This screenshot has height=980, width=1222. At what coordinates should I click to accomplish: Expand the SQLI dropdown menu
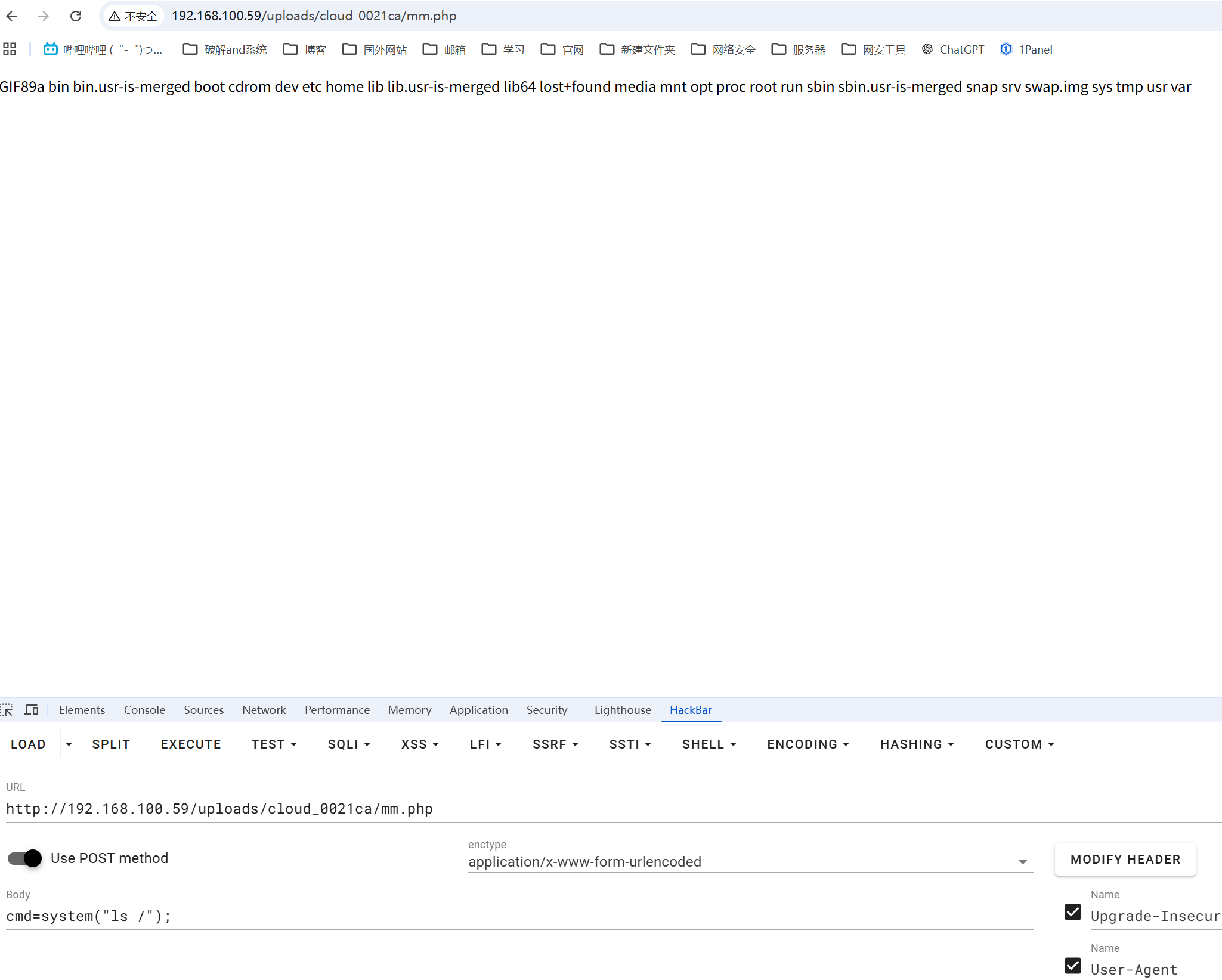coord(349,744)
